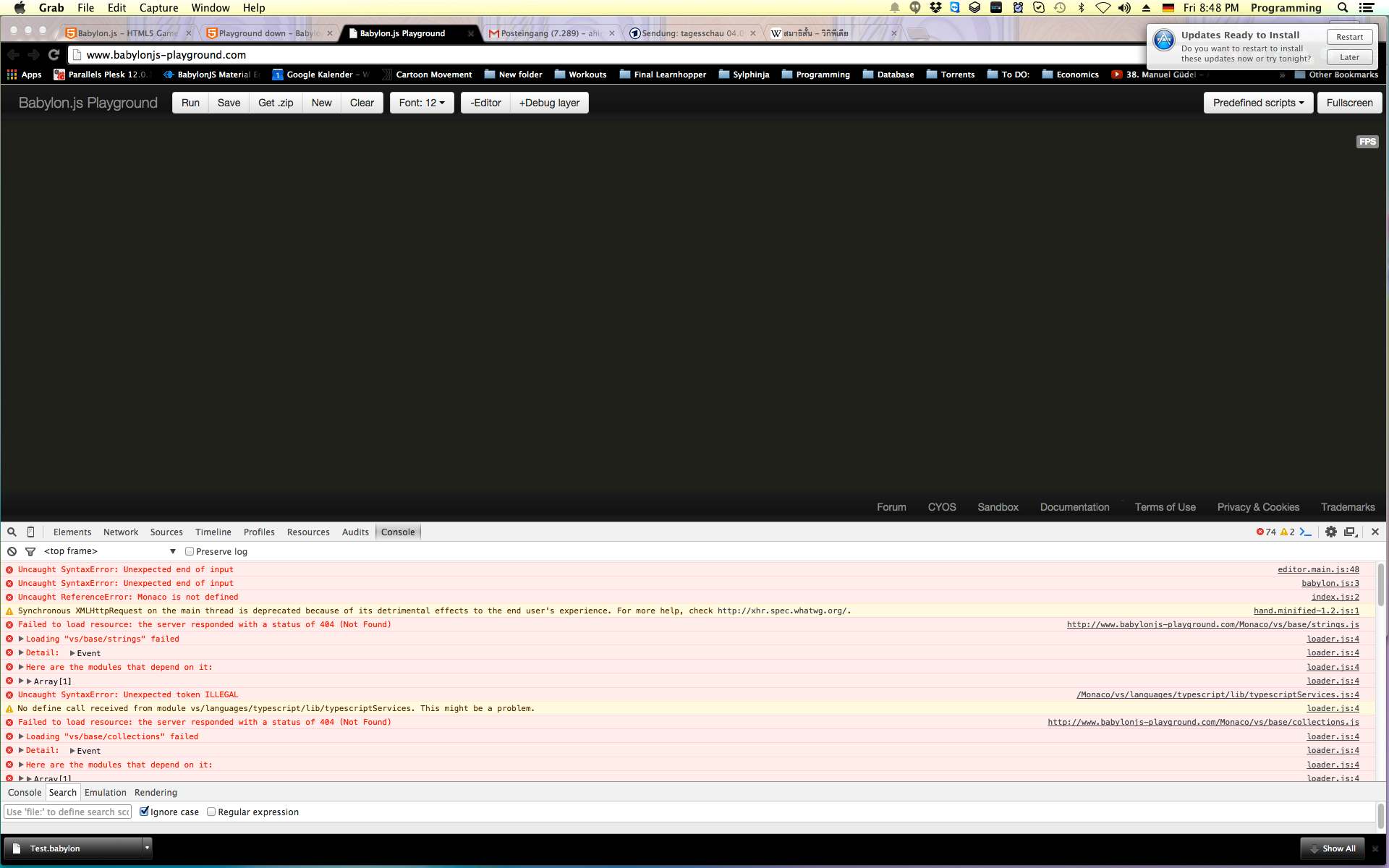Screen dimensions: 1389x868
Task: Click the DevTools dock/undock icon
Action: point(1350,532)
